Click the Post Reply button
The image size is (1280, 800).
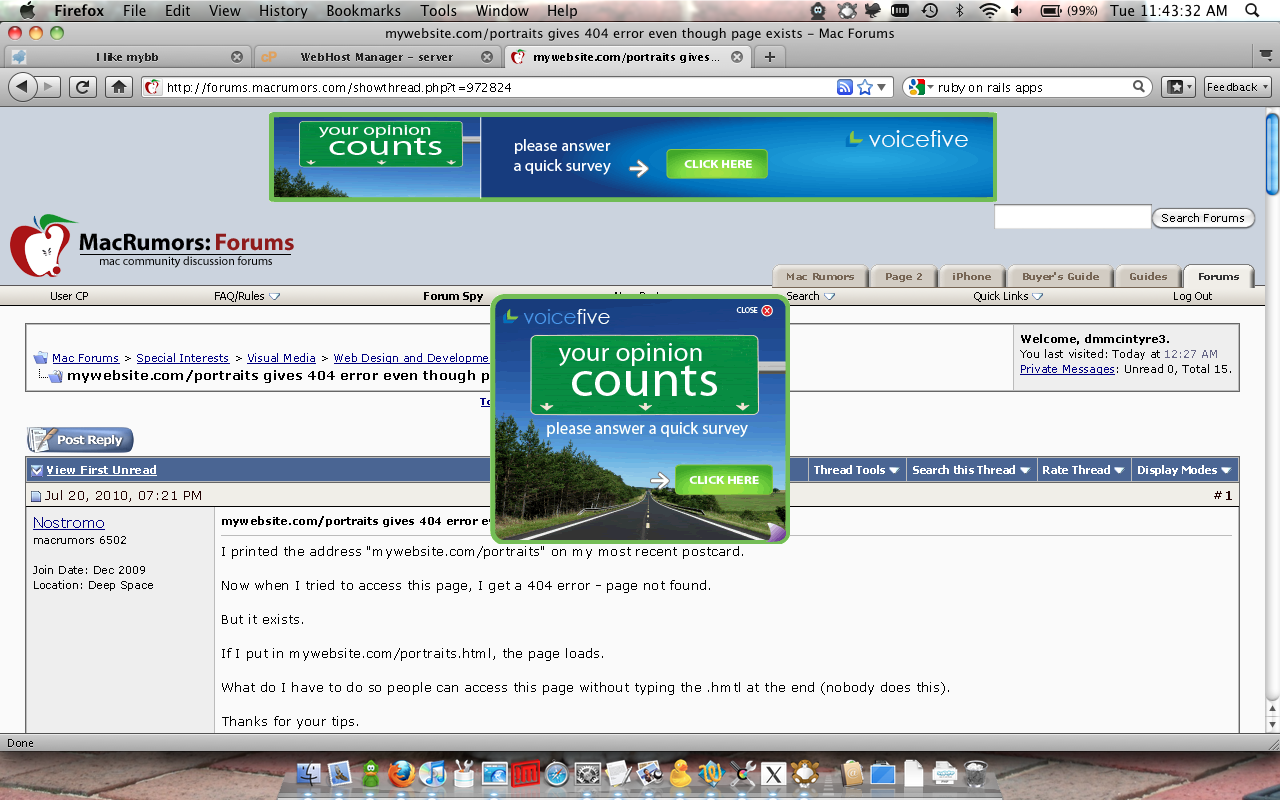point(80,440)
